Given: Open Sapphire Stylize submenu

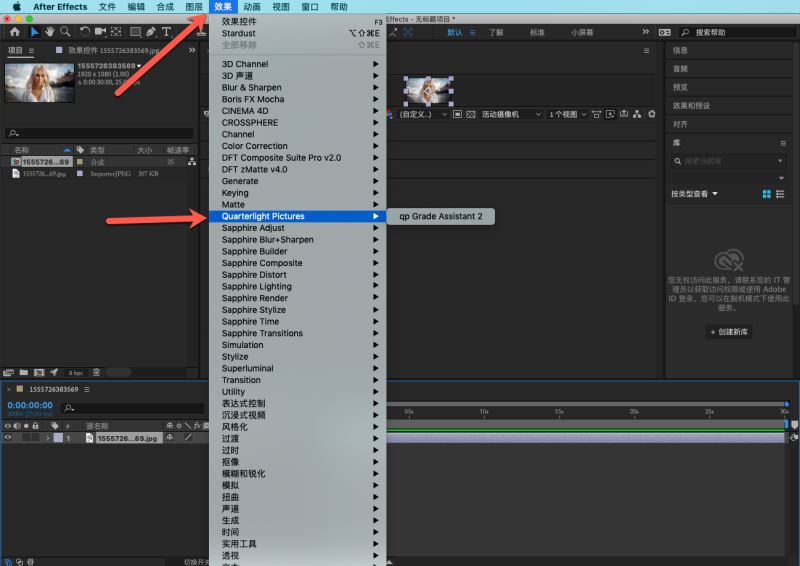Looking at the screenshot, I should [297, 310].
